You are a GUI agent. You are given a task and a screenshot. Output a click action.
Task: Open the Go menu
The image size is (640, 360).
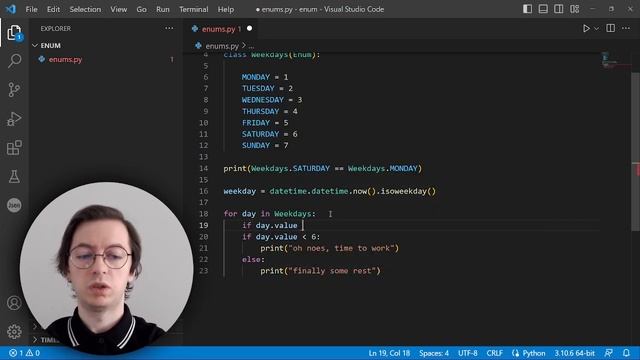pyautogui.click(x=141, y=9)
